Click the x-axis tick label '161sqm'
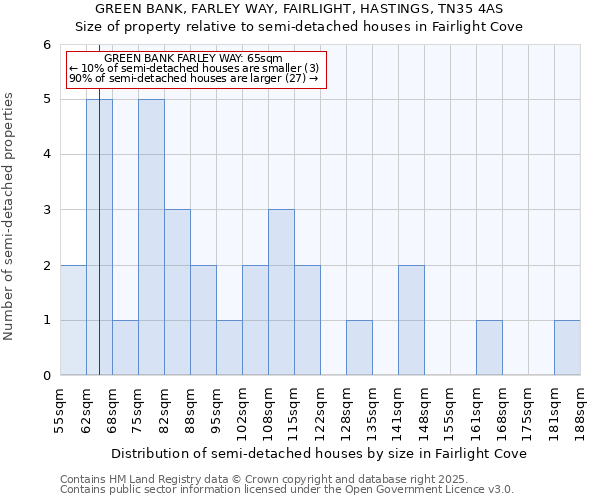The image size is (600, 500). 476,415
